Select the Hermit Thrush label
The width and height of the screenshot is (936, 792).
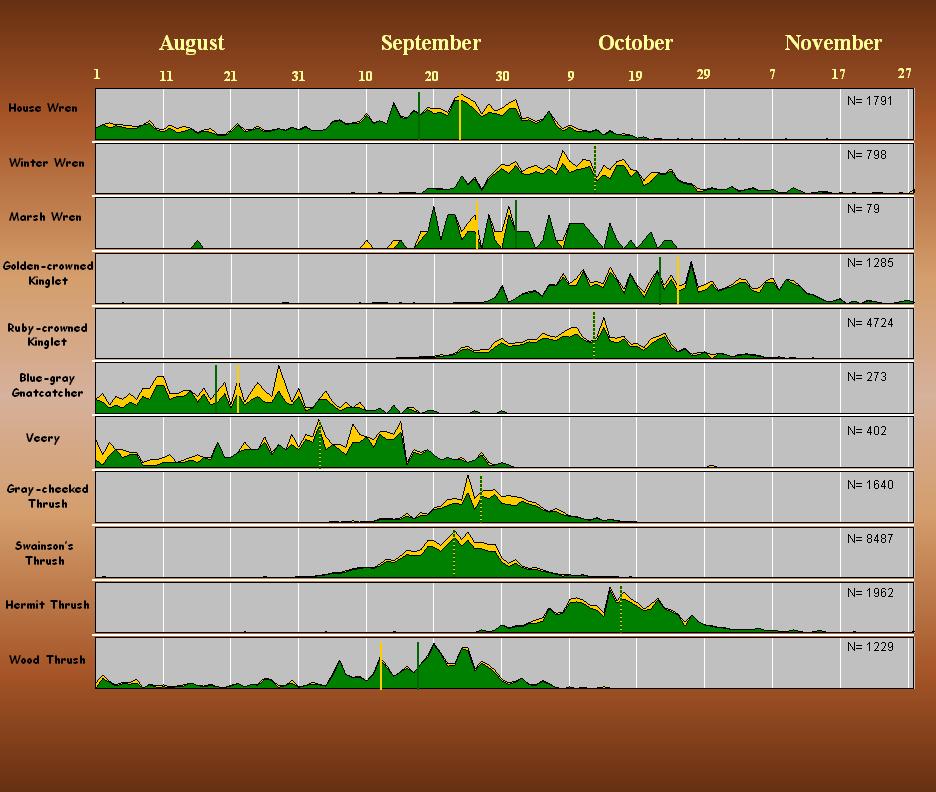point(47,605)
